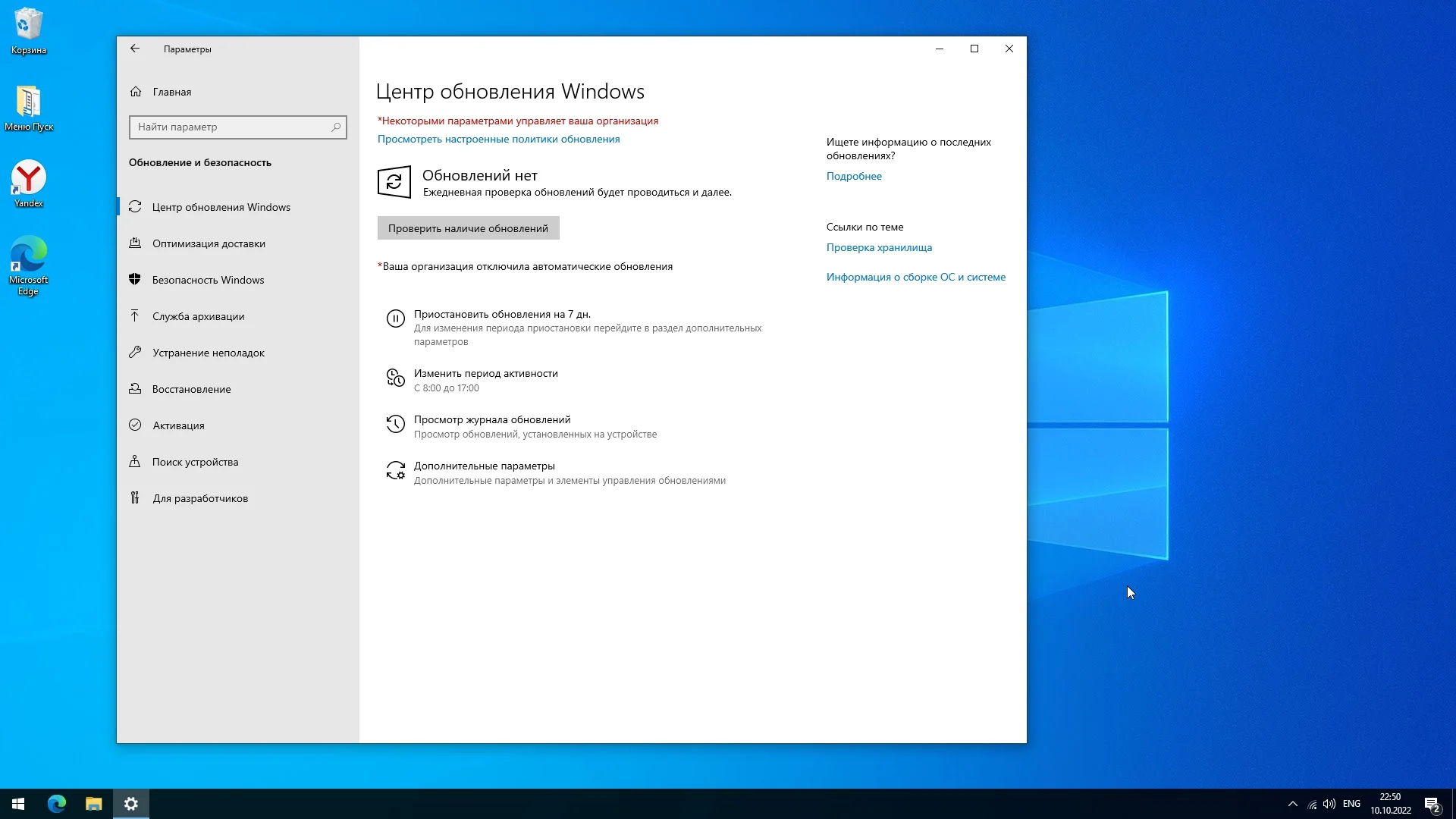Image resolution: width=1456 pixels, height=819 pixels.
Task: Click the clock icon for Изменить период активности
Action: [x=395, y=378]
